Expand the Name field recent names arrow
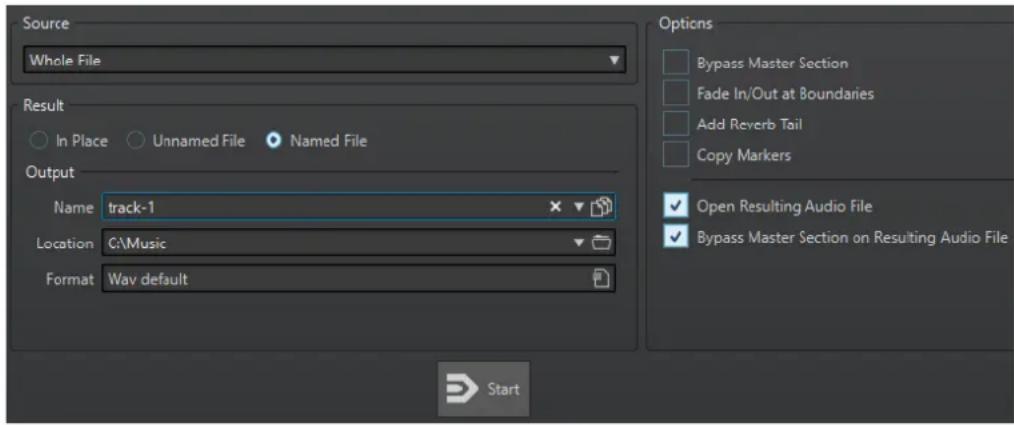Screen dimensions: 1014x425 coord(579,207)
